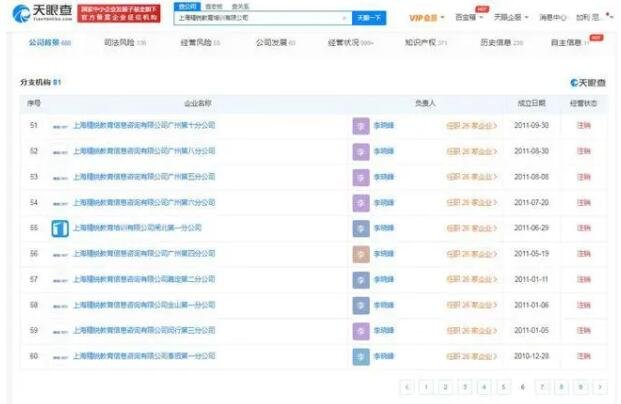Expand the 百宝箱 dropdown
621x404 pixels.
(469, 17)
